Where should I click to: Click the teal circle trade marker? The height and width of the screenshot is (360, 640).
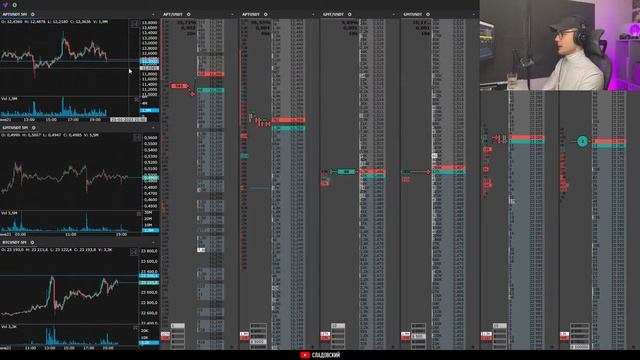(x=582, y=141)
